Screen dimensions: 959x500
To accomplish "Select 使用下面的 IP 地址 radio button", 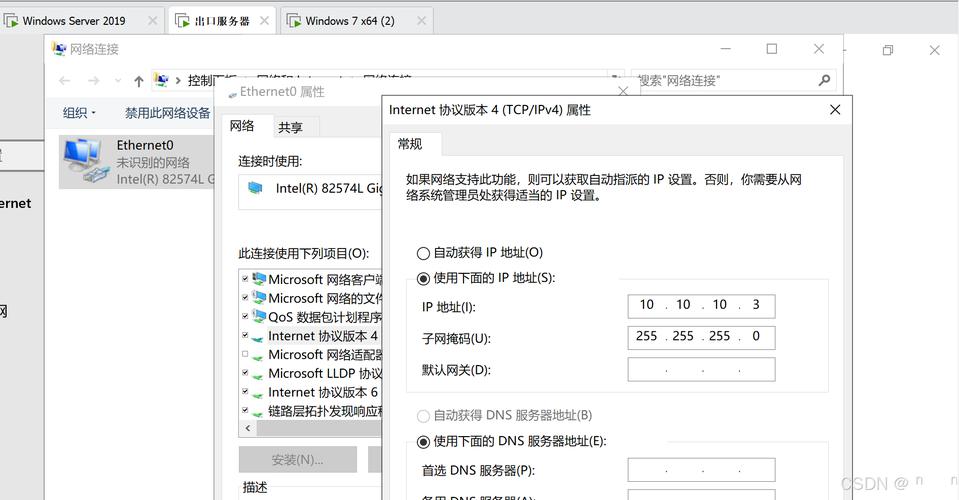I will point(423,279).
